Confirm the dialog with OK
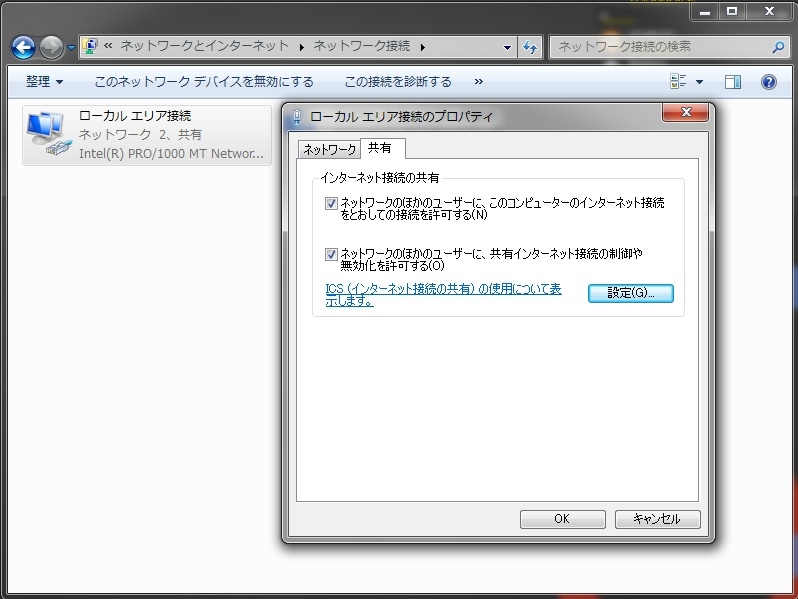Image resolution: width=798 pixels, height=599 pixels. [562, 519]
